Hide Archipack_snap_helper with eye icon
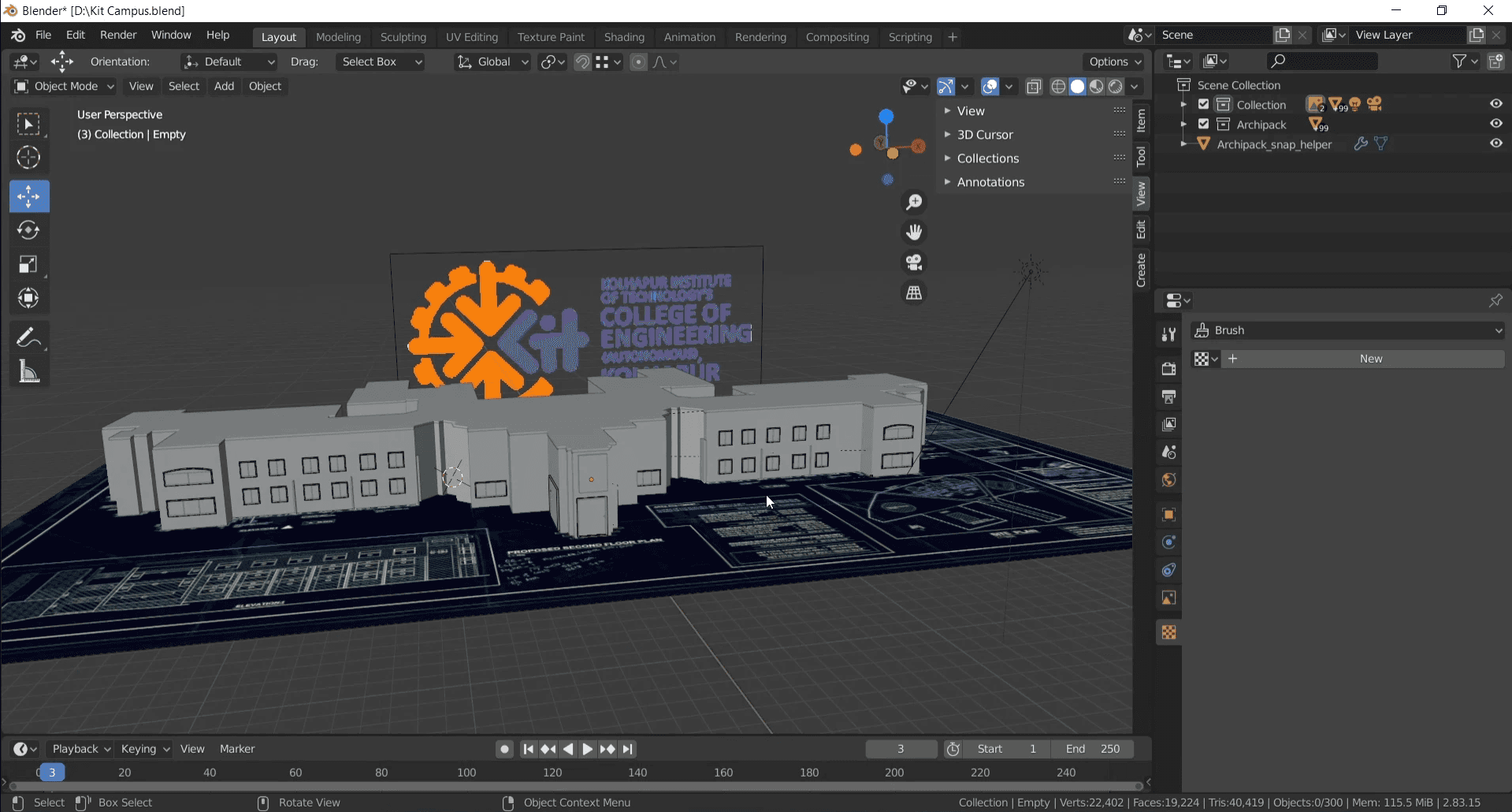 point(1495,143)
